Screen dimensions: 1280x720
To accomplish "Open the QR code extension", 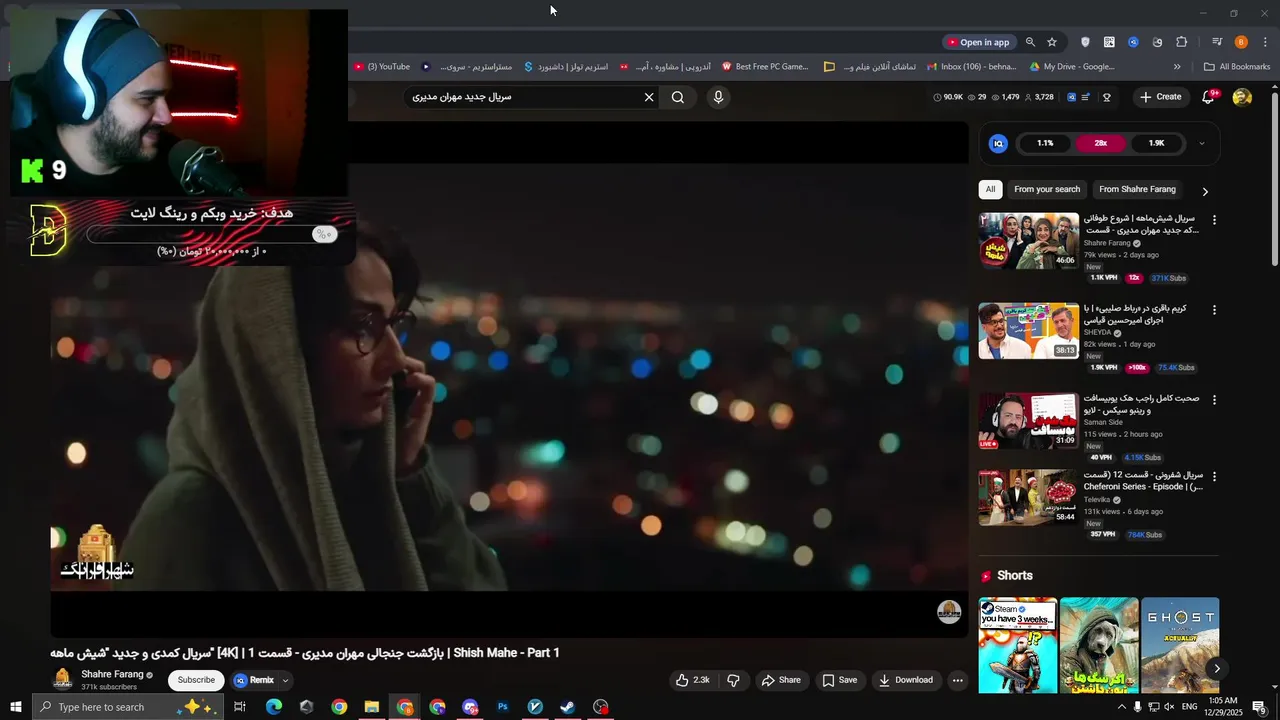I will pyautogui.click(x=1109, y=42).
